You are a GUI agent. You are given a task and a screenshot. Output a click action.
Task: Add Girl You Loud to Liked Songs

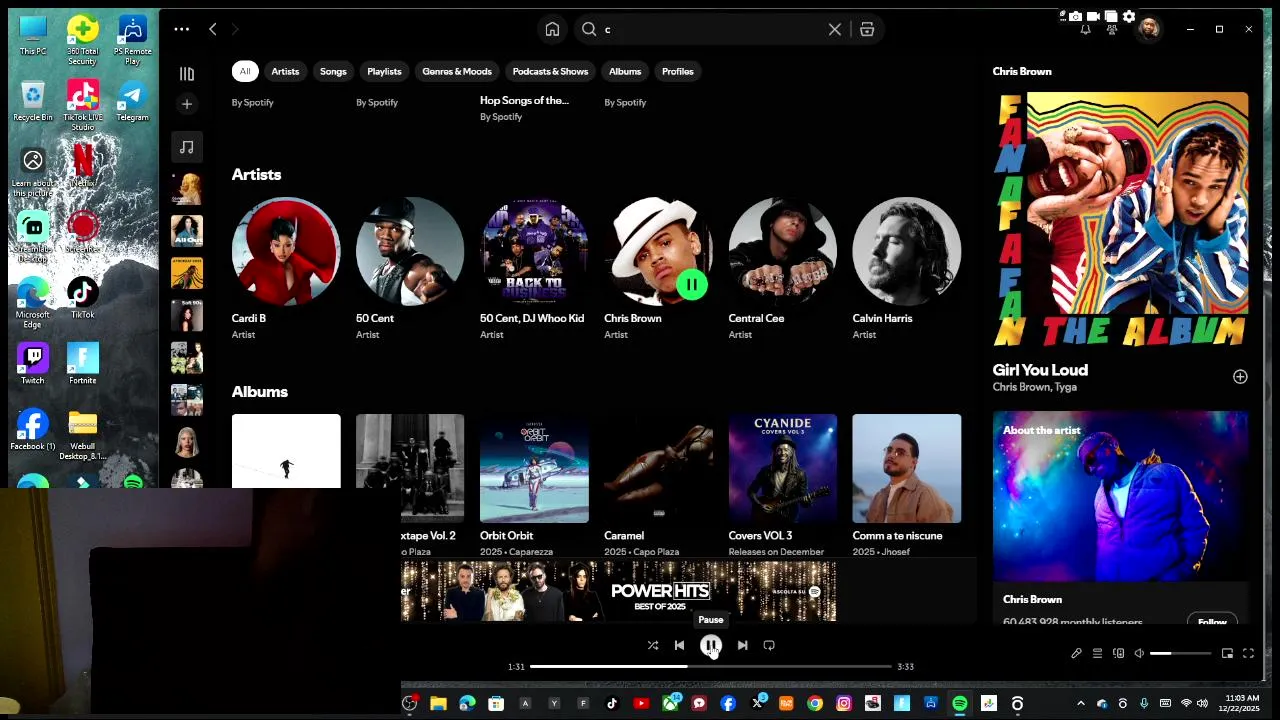coord(1240,377)
